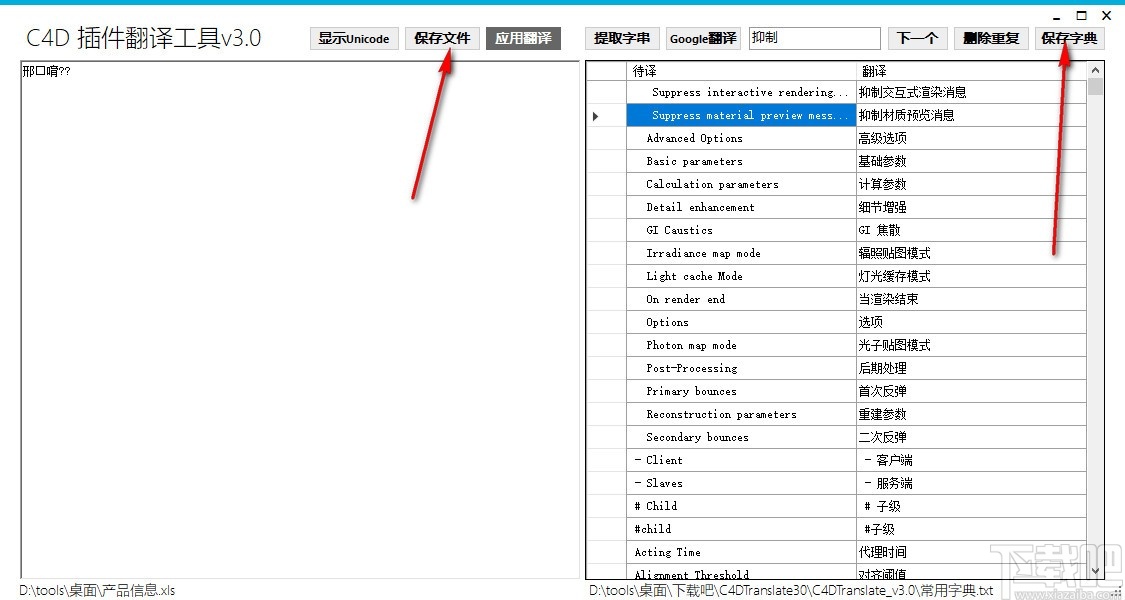Select translation cell 当渲染结束
Screen dimensions: 1125x600
tap(971, 299)
